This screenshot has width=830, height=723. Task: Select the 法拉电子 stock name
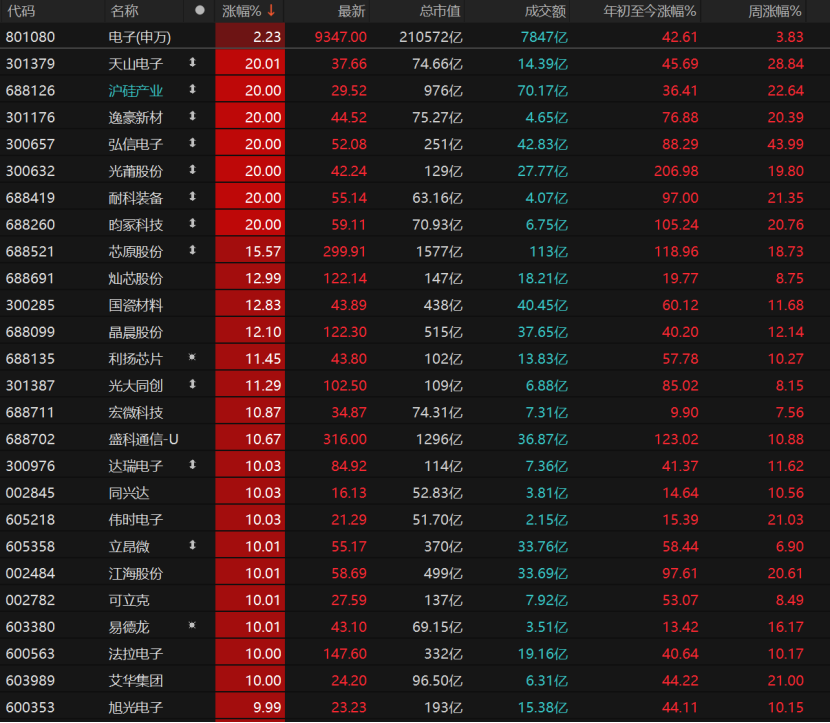[136, 654]
